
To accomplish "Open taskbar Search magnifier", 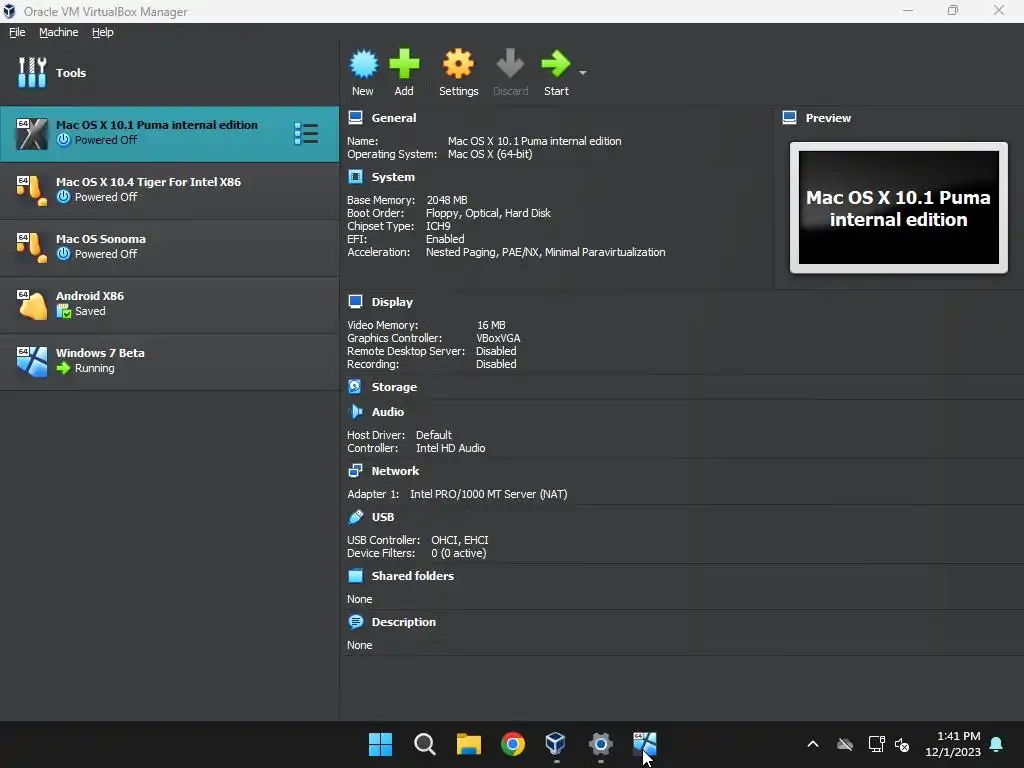I will click(x=424, y=744).
